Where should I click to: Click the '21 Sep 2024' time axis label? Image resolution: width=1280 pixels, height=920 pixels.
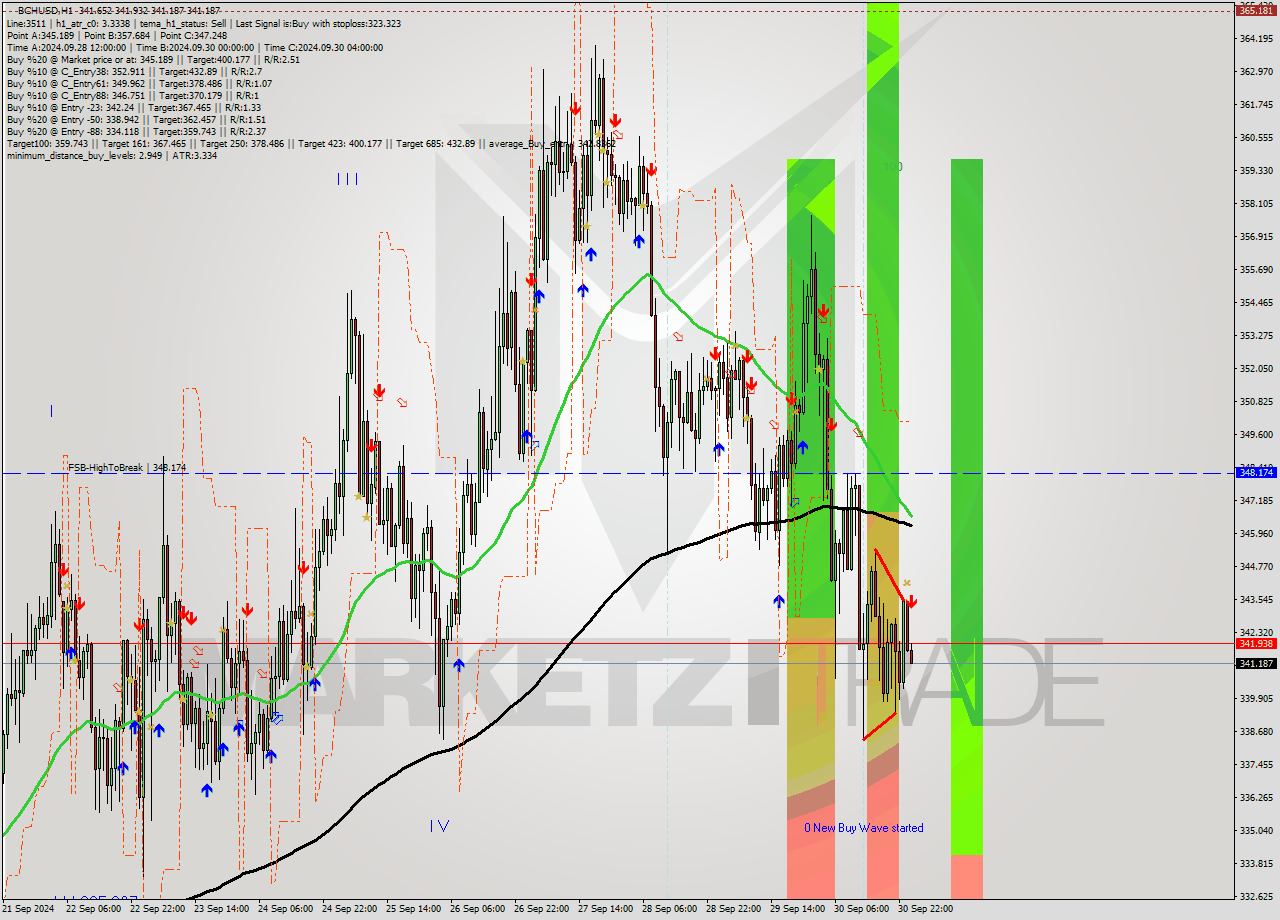[28, 909]
